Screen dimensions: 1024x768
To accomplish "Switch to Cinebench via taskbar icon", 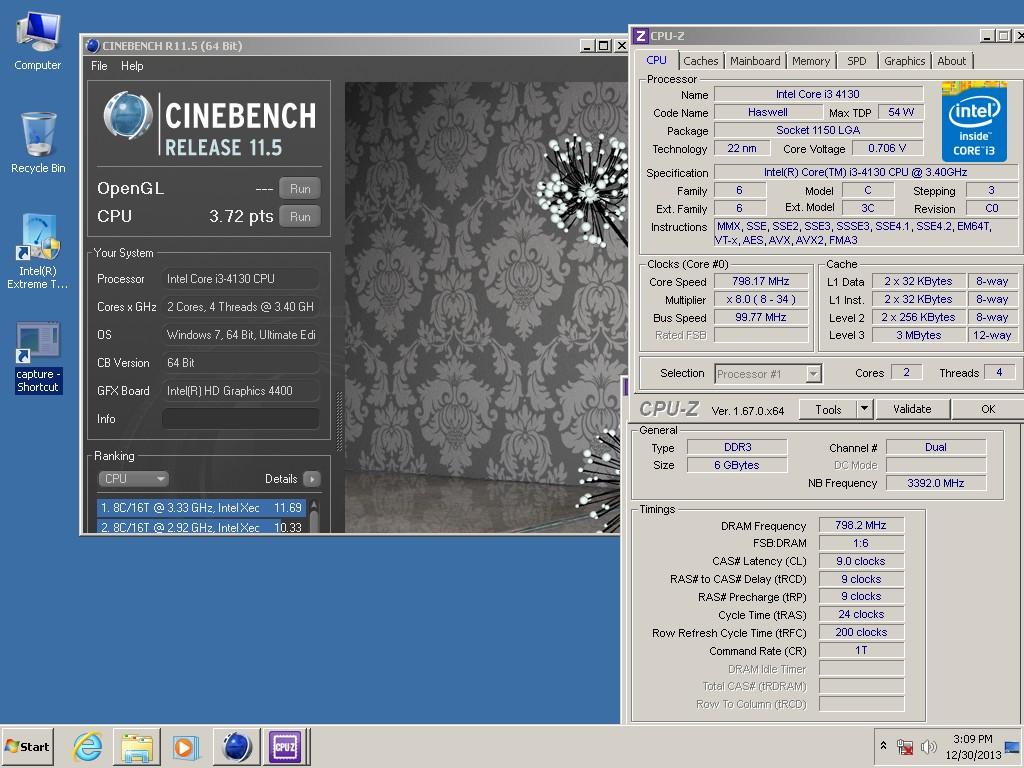I will click(236, 746).
